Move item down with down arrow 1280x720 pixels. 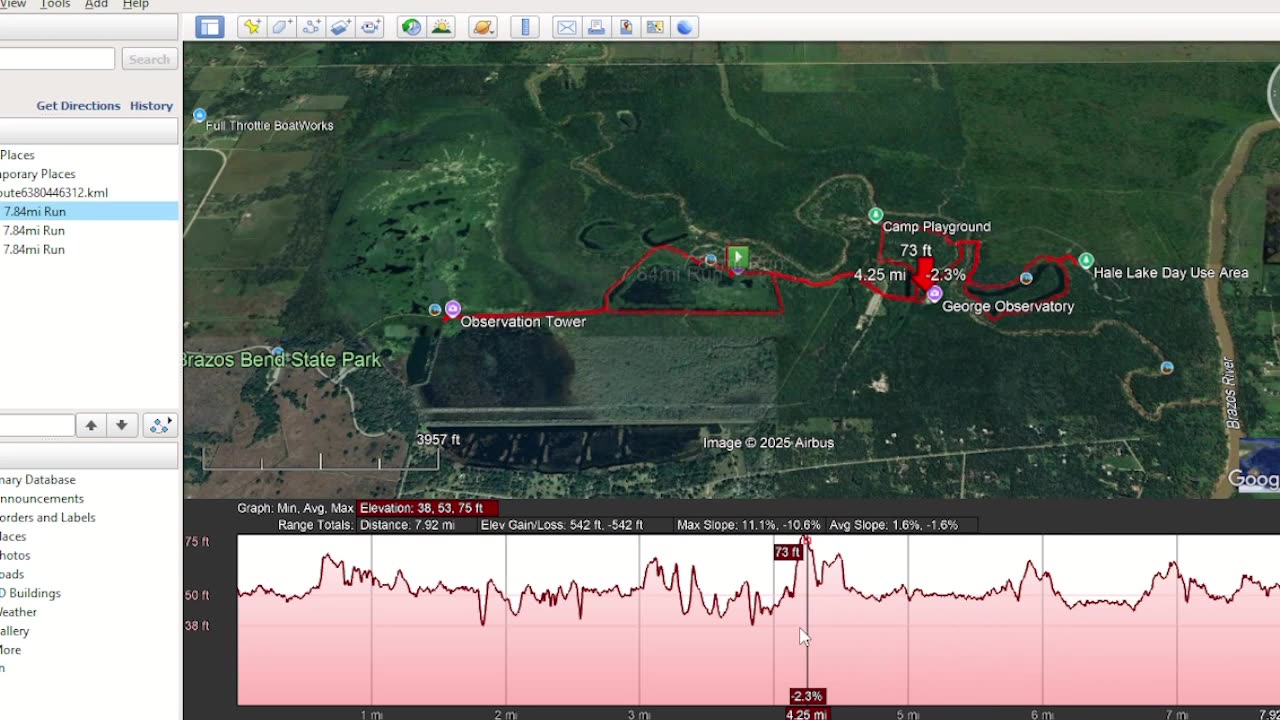pyautogui.click(x=121, y=425)
